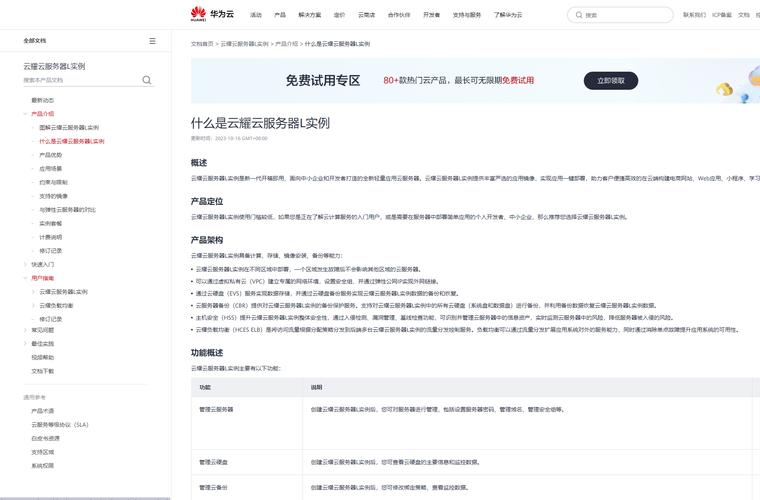The width and height of the screenshot is (760, 500).
Task: Expand the 最佳实践 tree section
Action: (25, 344)
